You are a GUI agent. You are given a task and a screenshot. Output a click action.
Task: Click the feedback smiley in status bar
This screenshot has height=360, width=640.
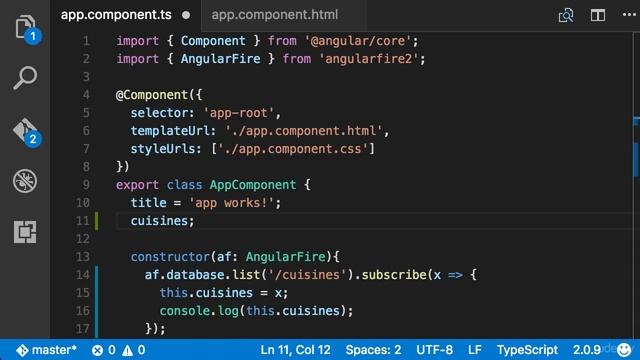[x=624, y=350]
